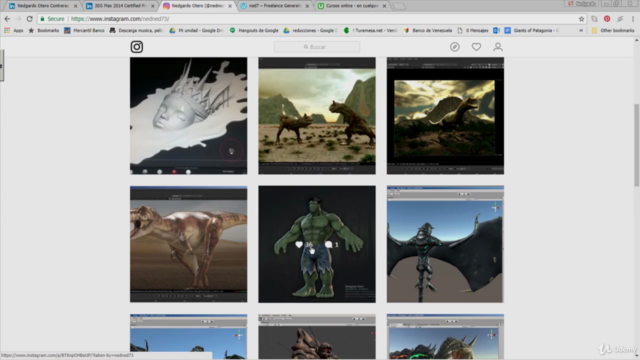The image size is (640, 360).
Task: Switch to Nedgardo Otero Contreras LinkedIn tab
Action: [x=42, y=6]
